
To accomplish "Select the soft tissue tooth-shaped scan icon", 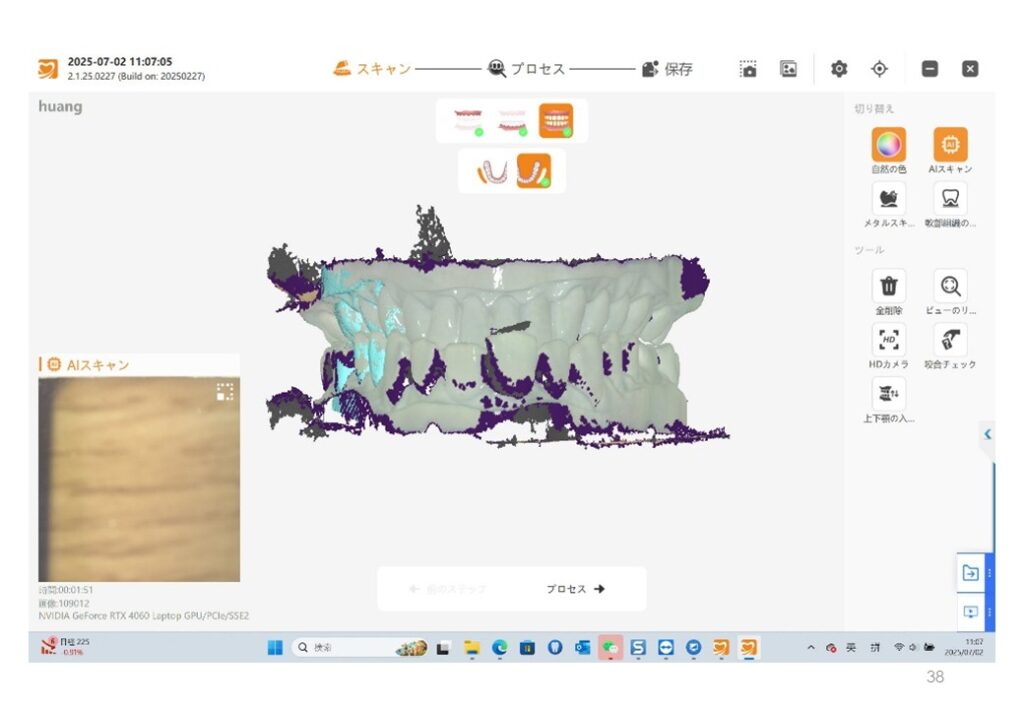I will (x=950, y=199).
